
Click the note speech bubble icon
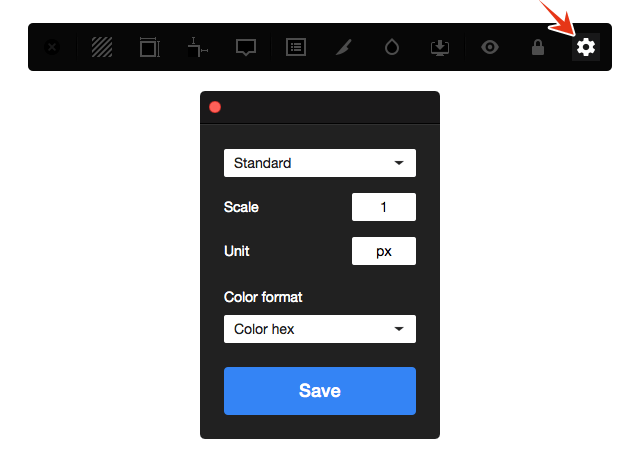coord(246,47)
